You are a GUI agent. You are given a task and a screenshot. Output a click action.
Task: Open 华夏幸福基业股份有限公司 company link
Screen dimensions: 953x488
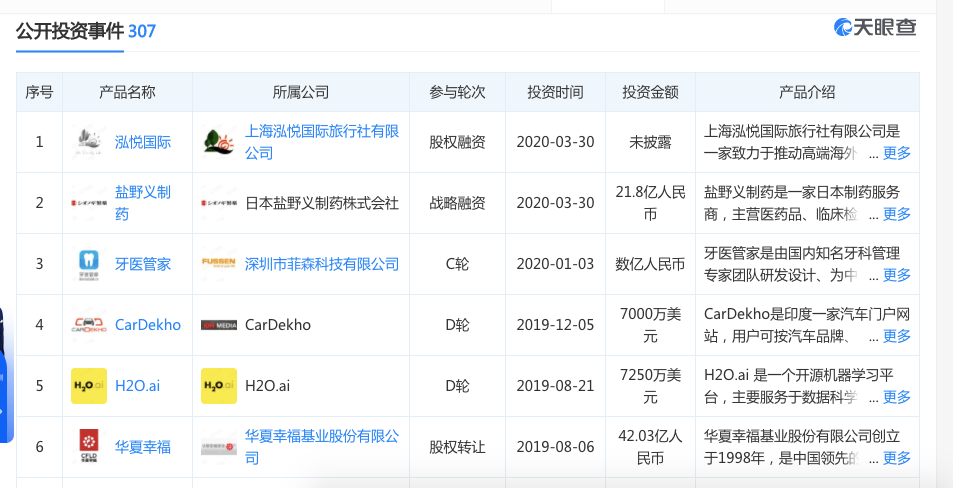pos(322,447)
